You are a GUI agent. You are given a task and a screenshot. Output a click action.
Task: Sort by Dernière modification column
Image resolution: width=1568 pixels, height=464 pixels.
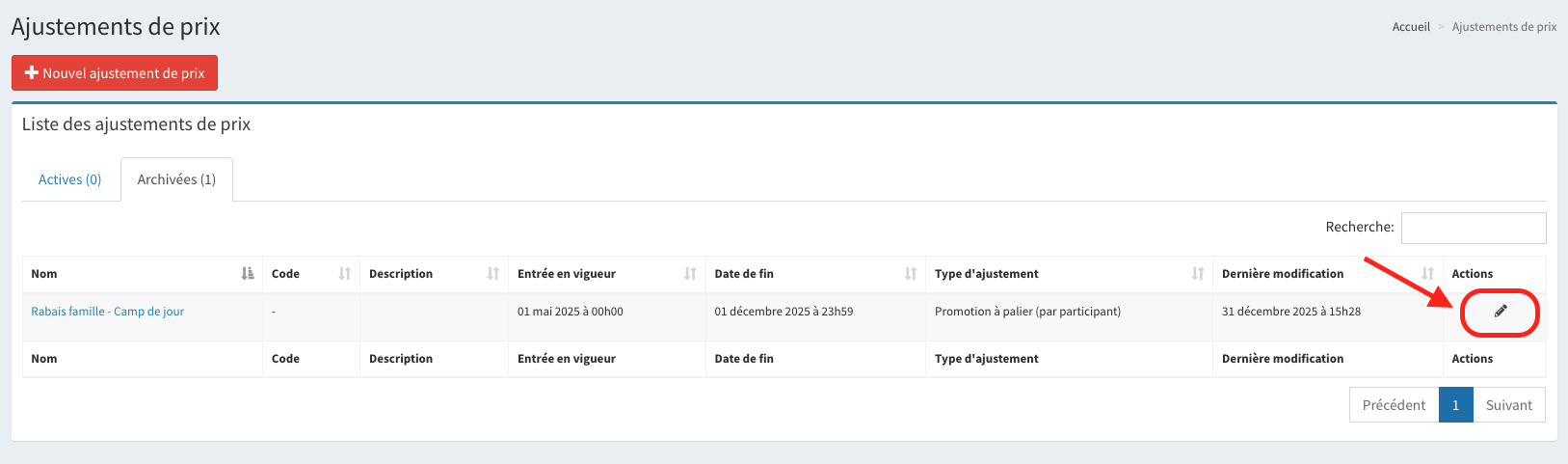pyautogui.click(x=1328, y=274)
